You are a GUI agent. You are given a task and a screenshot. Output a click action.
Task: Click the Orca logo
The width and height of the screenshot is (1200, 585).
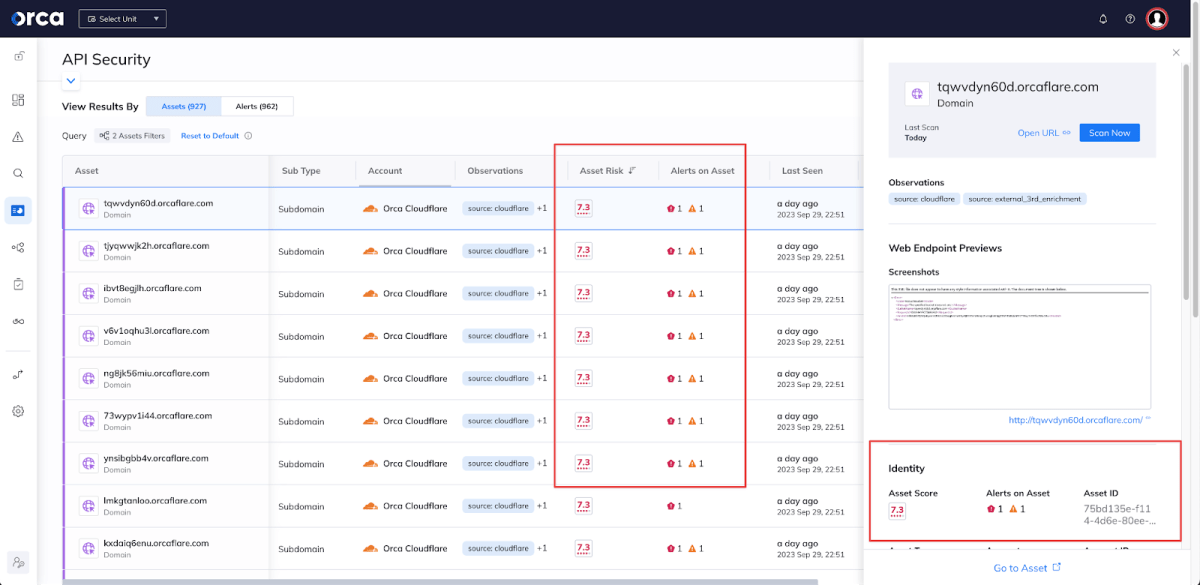tap(37, 18)
